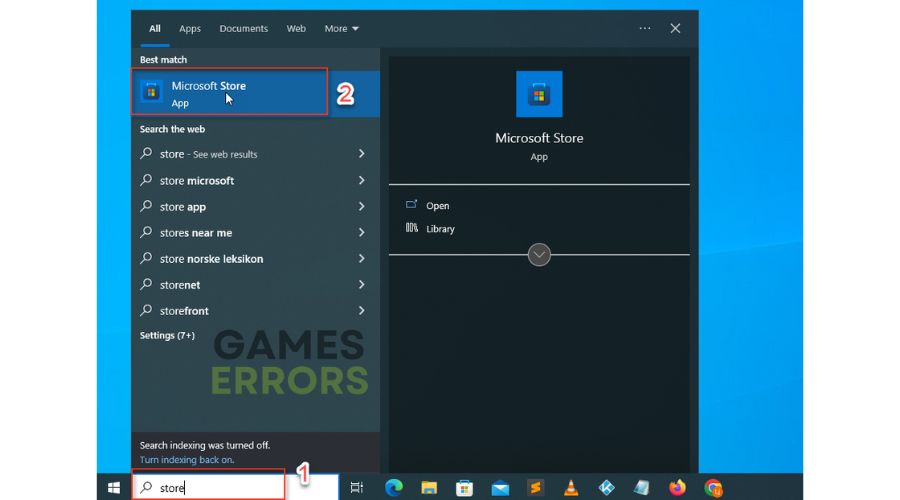Open VLC media player from the taskbar
Image resolution: width=900 pixels, height=500 pixels.
coord(571,487)
